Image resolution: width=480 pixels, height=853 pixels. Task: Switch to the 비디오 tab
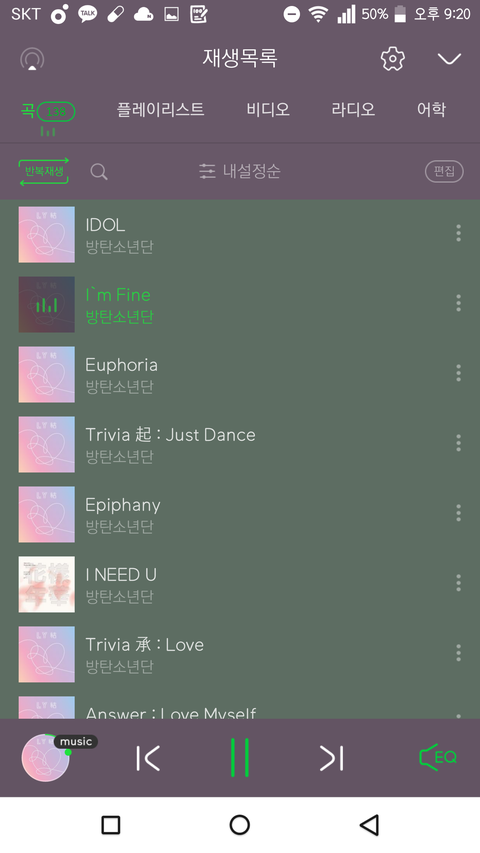coord(268,109)
